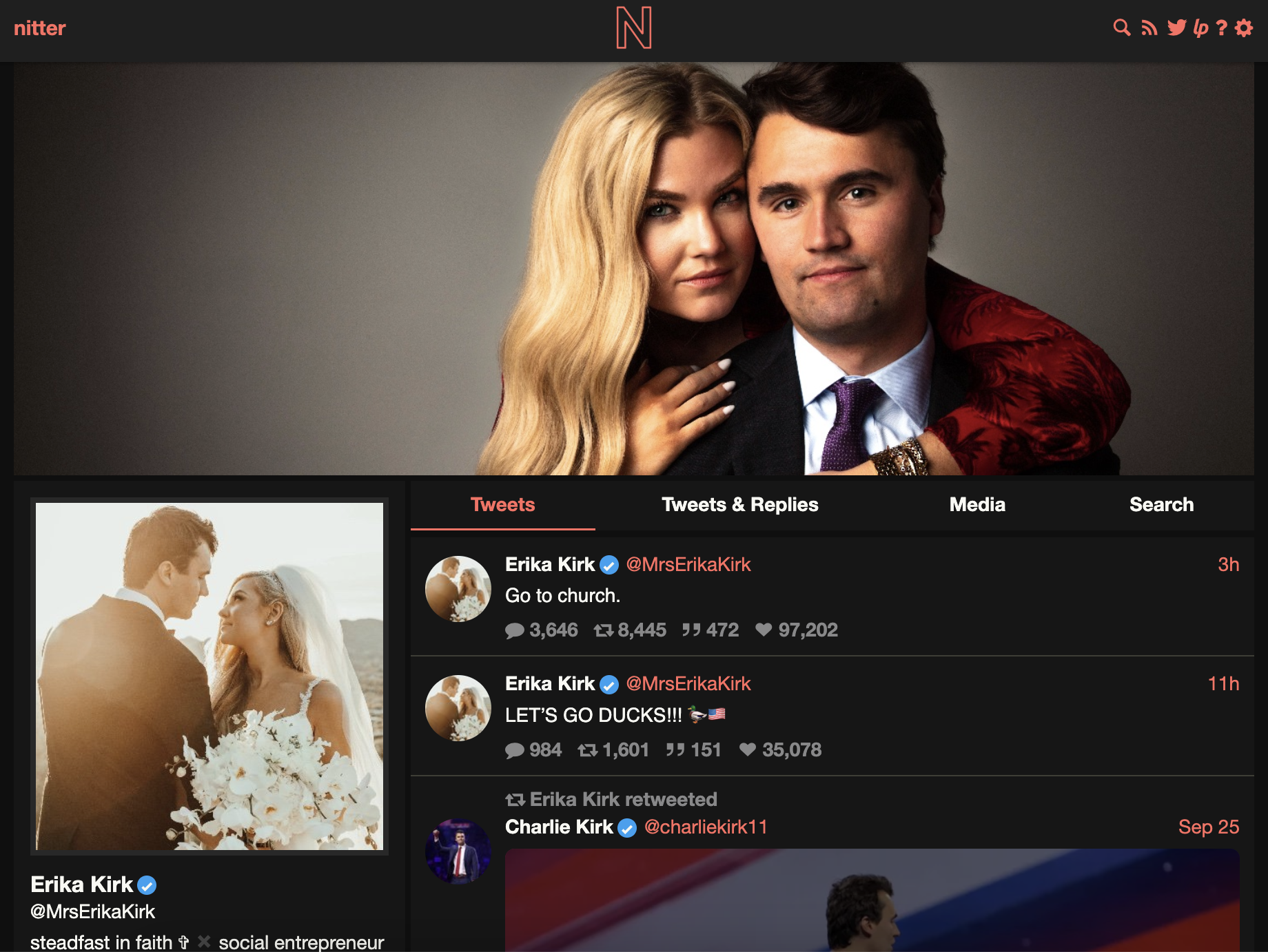Open the About question mark icon
Viewport: 1268px width, 952px height.
click(x=1222, y=28)
